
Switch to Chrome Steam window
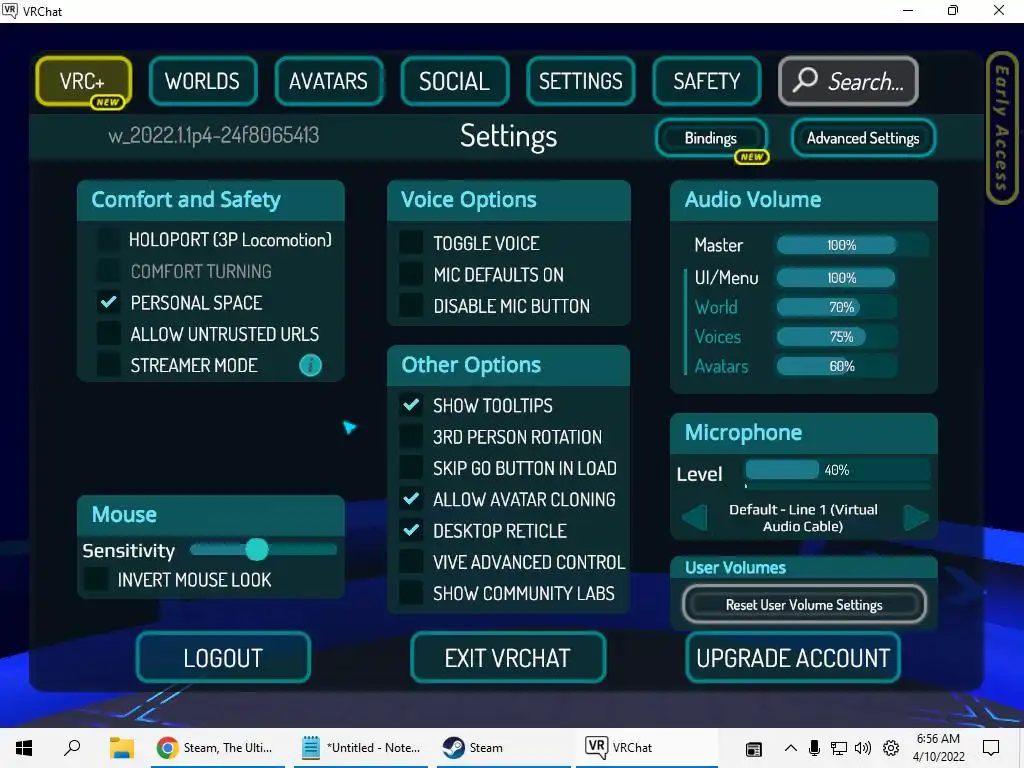217,748
